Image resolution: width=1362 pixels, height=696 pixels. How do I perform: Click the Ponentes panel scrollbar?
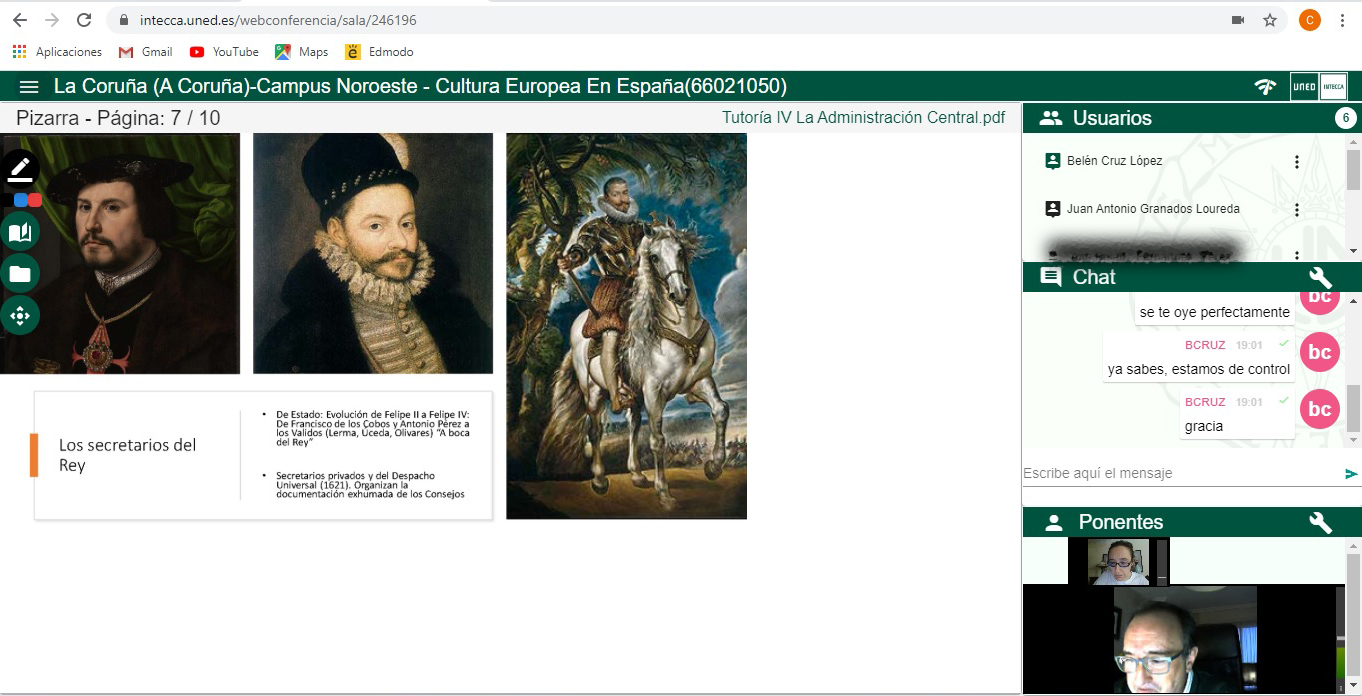[x=1353, y=617]
